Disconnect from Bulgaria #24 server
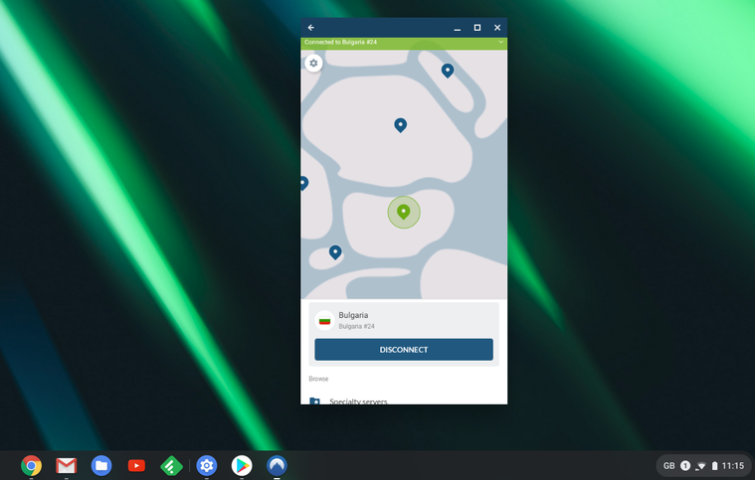Image resolution: width=755 pixels, height=480 pixels. click(x=404, y=350)
